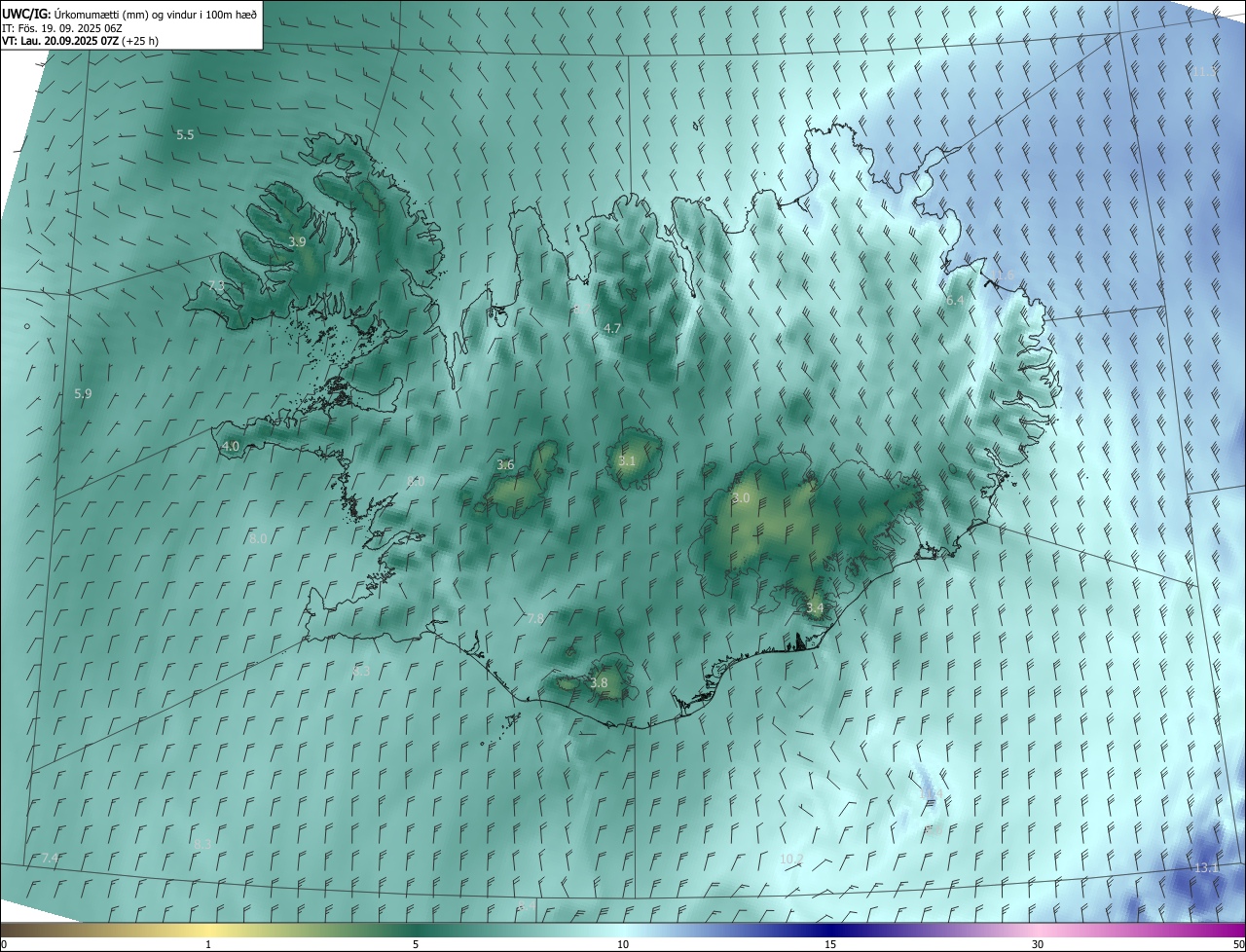Click the 3.6 value label on the map
The image size is (1246, 952).
click(505, 465)
